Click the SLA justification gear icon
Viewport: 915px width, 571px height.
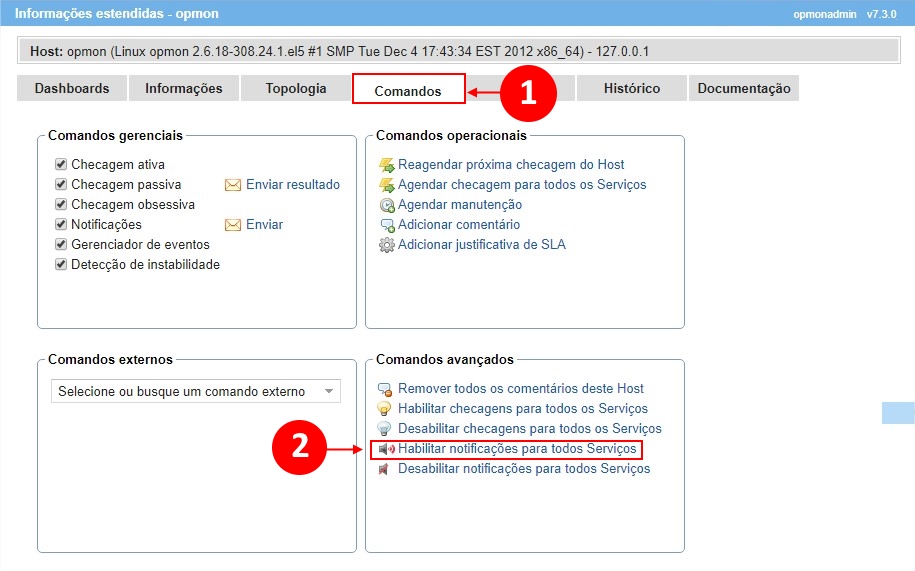coord(386,245)
